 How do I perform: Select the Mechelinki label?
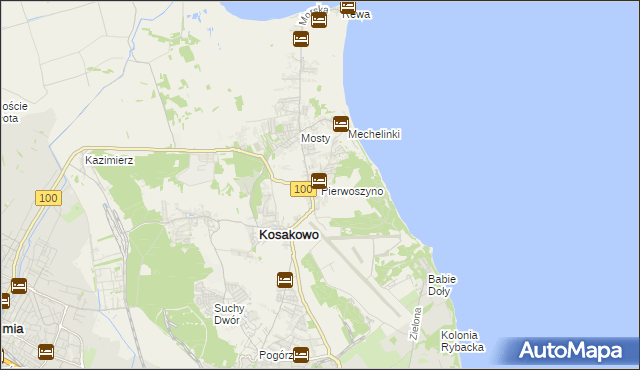tap(374, 134)
